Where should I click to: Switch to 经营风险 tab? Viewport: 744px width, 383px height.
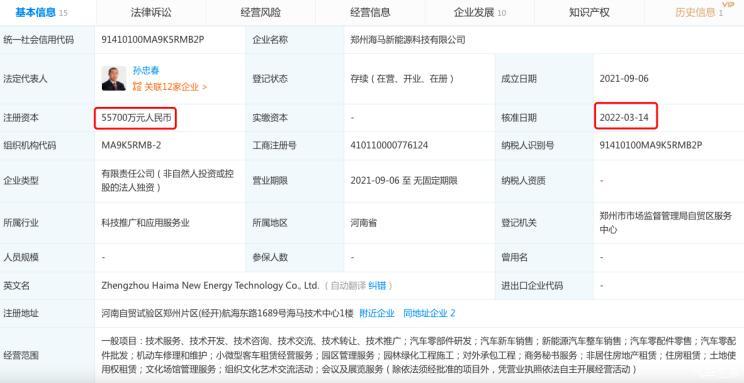(x=260, y=13)
